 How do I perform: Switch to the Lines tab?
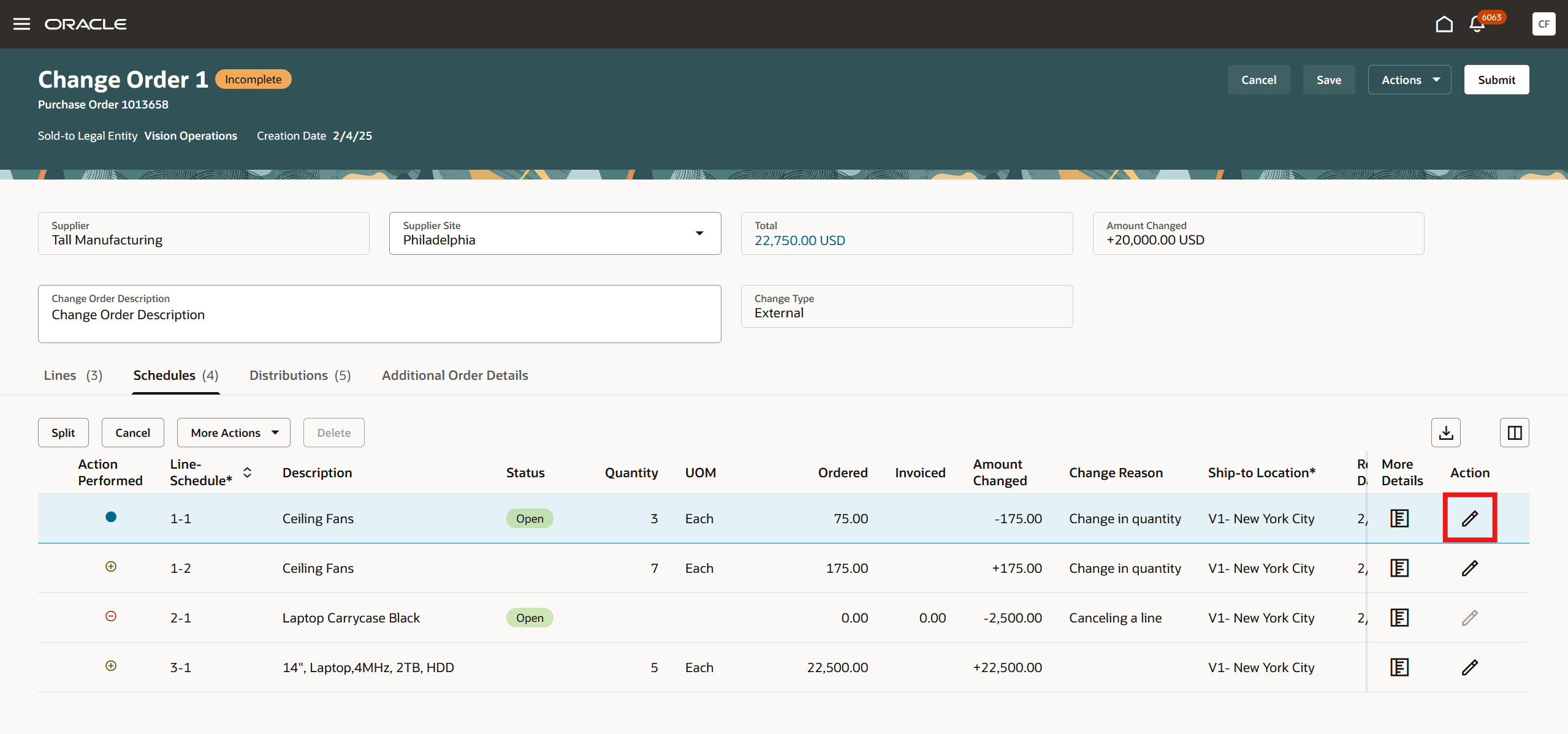pyautogui.click(x=73, y=375)
